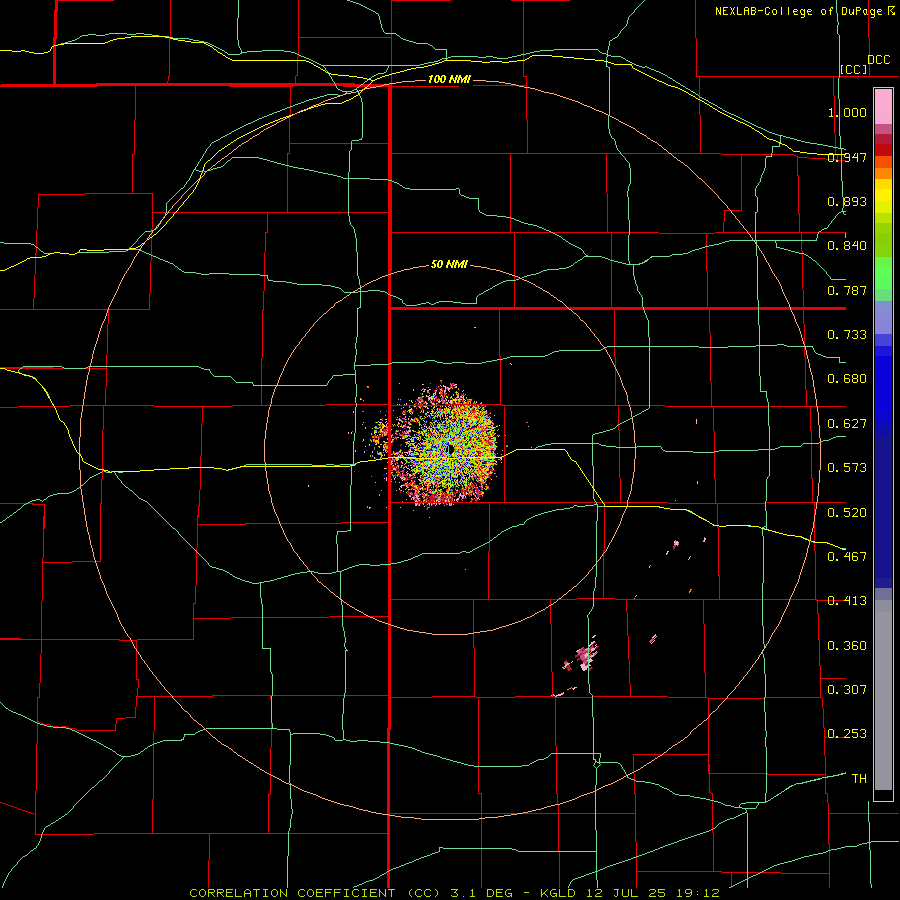The height and width of the screenshot is (900, 900).
Task: Click the [CC] units label
Action: (x=854, y=69)
